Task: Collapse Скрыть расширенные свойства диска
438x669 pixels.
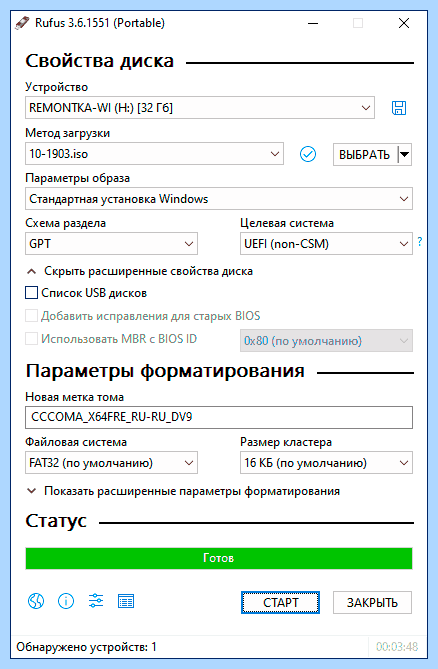Action: click(139, 271)
